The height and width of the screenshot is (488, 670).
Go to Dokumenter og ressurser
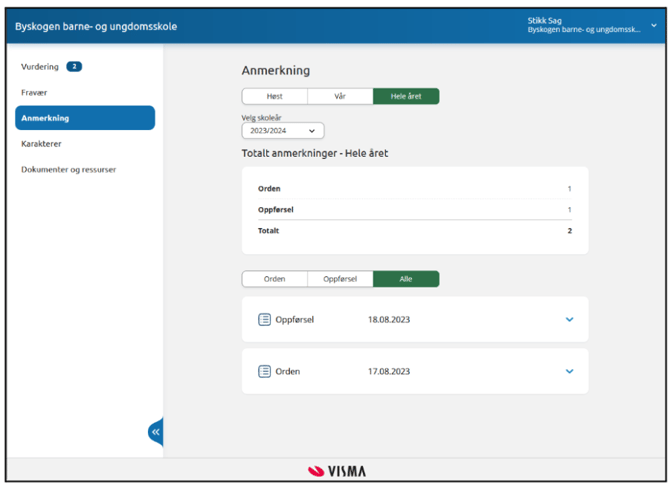pos(69,170)
